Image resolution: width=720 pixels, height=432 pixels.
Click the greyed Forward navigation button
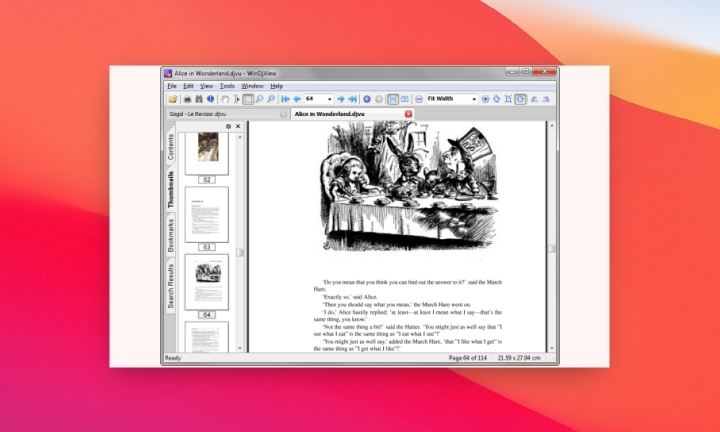point(379,99)
